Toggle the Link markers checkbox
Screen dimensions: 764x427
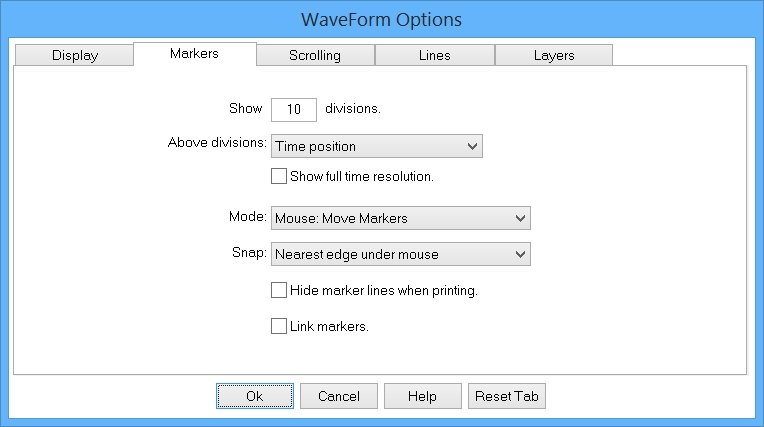pyautogui.click(x=279, y=326)
